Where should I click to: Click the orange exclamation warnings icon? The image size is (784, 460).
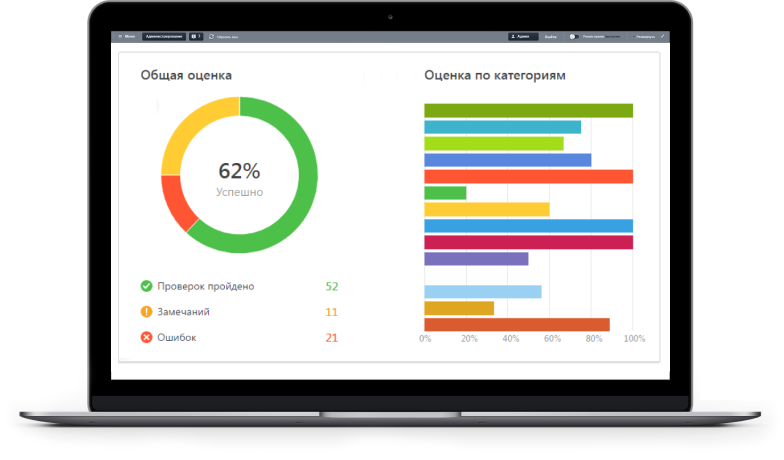pyautogui.click(x=147, y=312)
